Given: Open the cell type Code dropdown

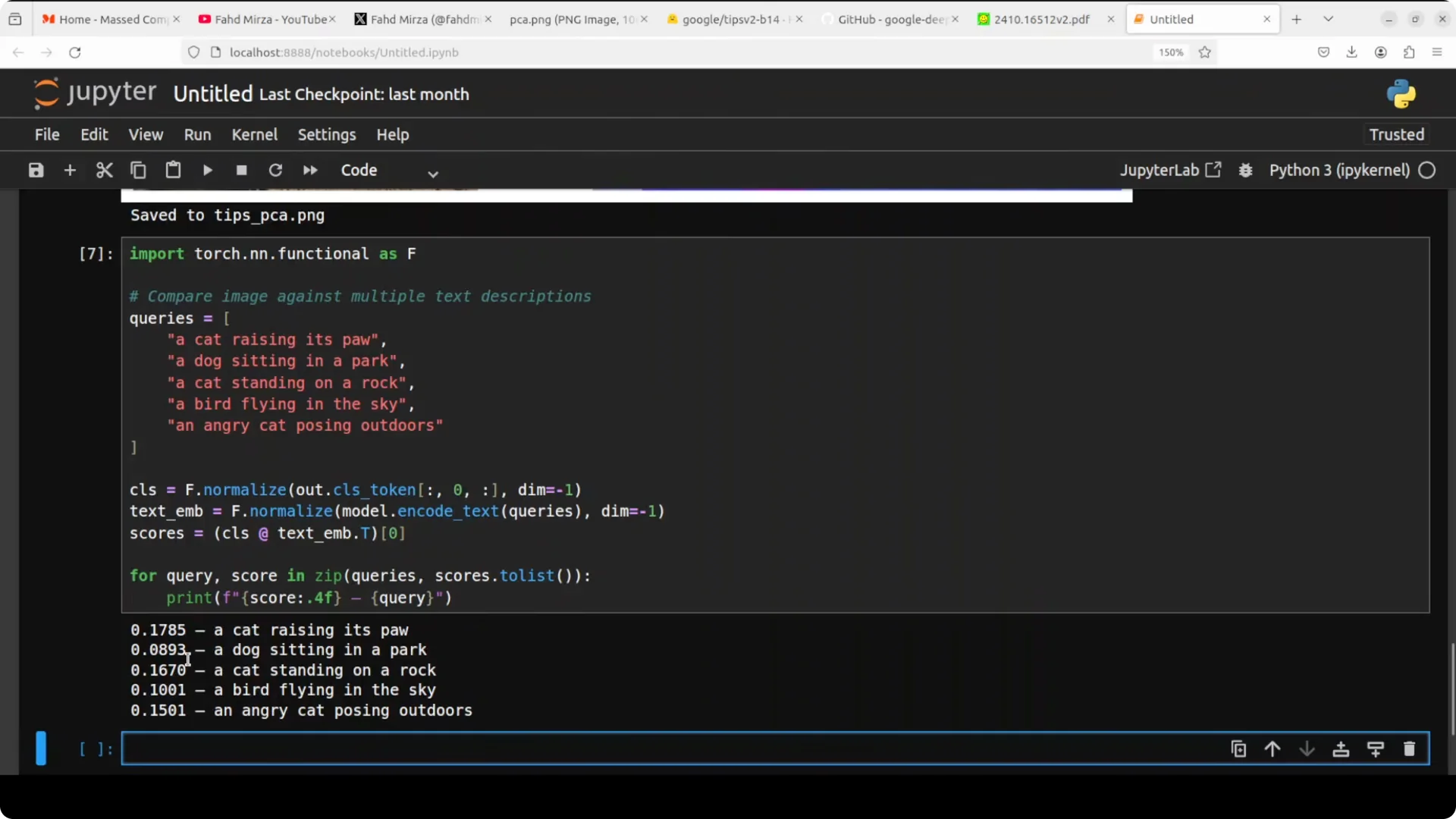Looking at the screenshot, I should click(x=390, y=171).
